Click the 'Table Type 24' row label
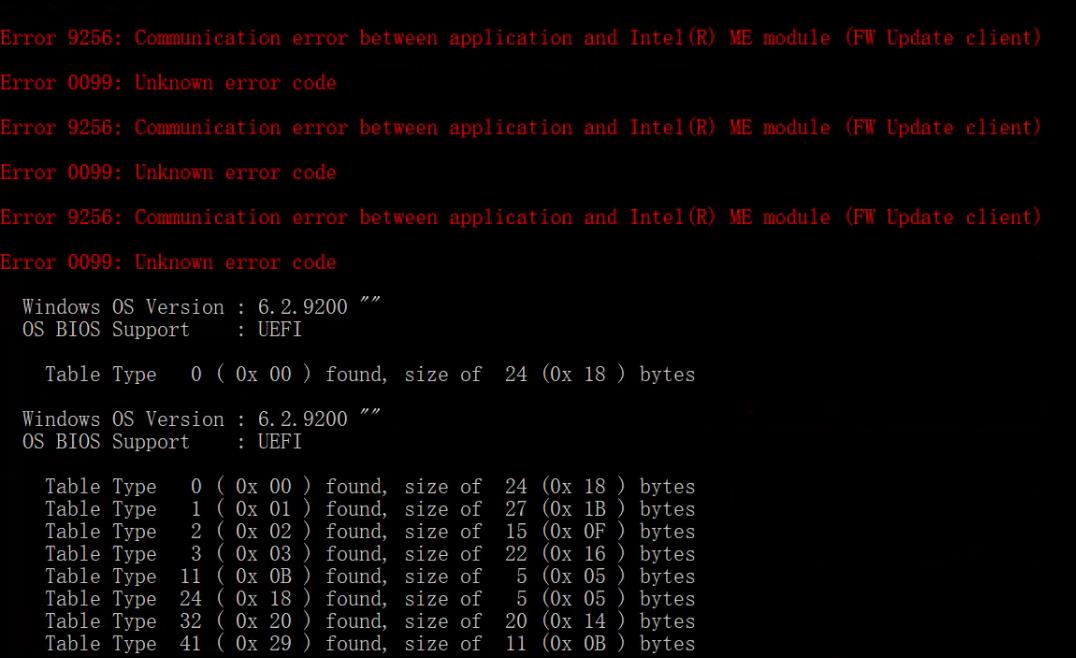This screenshot has width=1076, height=658. coord(123,599)
